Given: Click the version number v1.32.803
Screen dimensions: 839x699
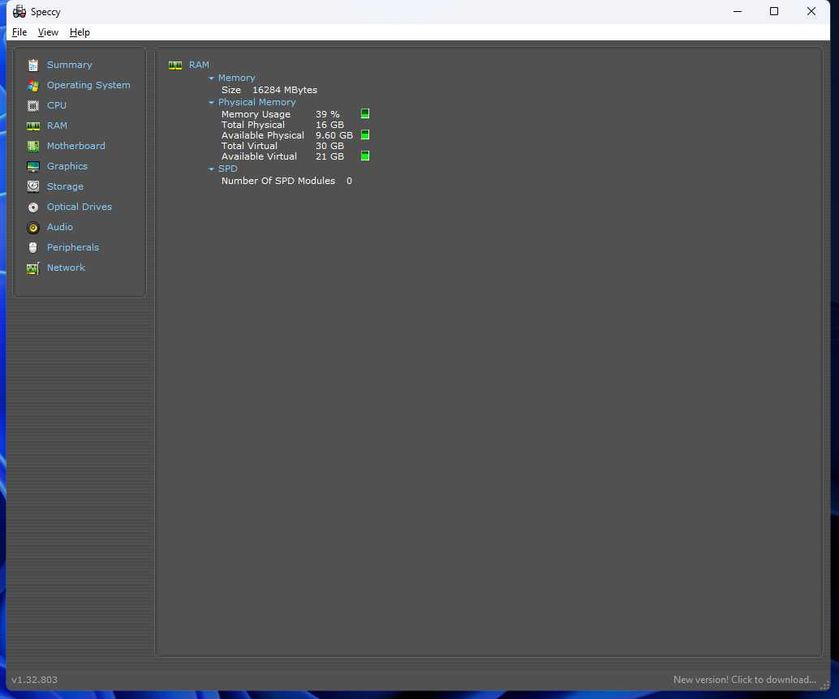Looking at the screenshot, I should (34, 680).
